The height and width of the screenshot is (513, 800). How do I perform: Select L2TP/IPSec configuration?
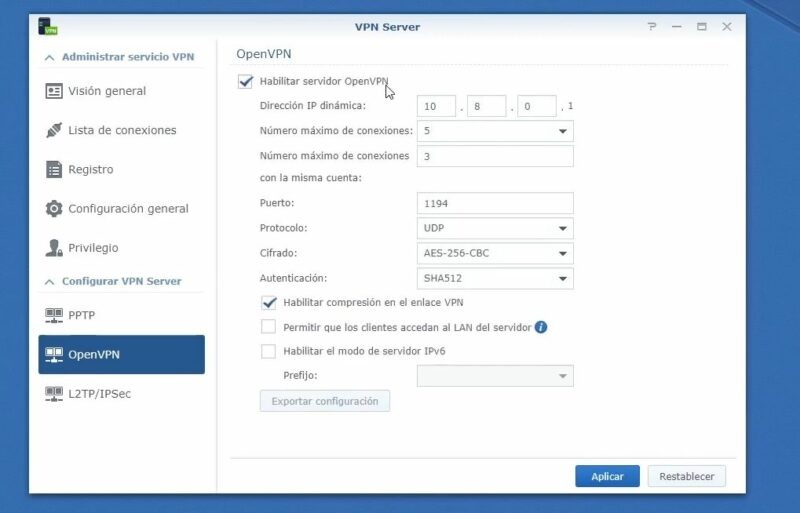pos(121,394)
